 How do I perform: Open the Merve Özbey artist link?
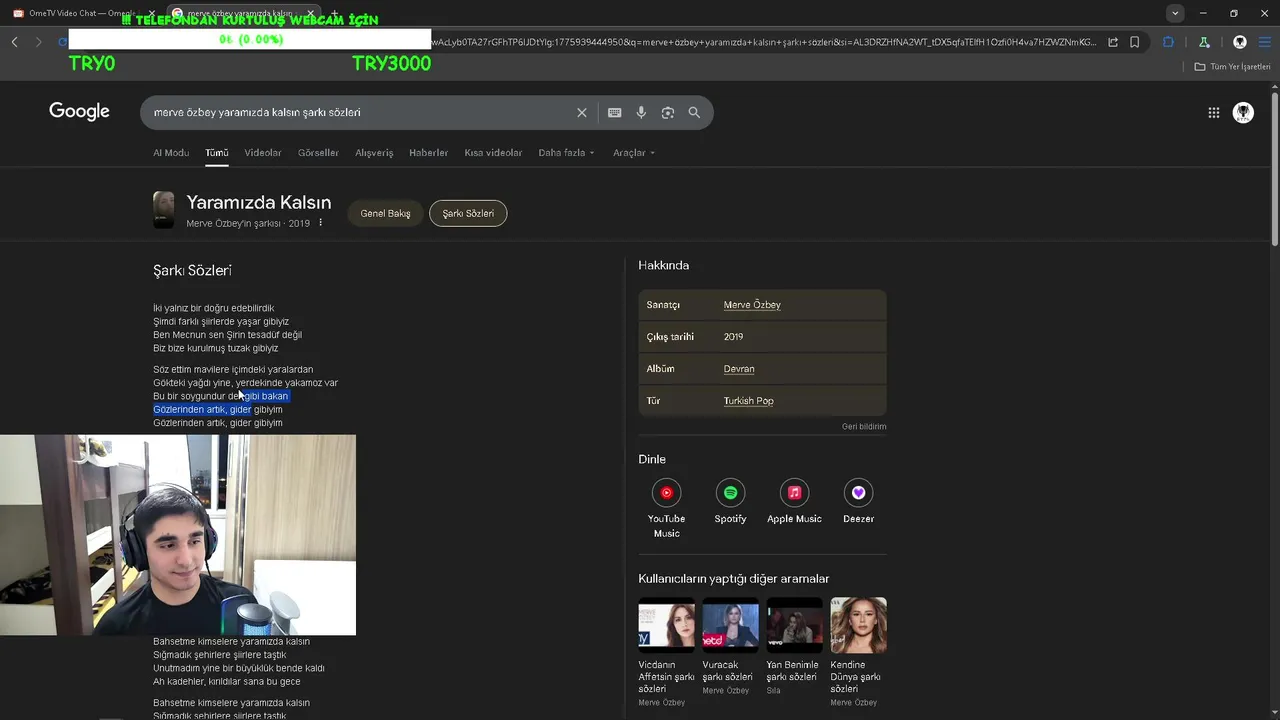[x=752, y=305]
